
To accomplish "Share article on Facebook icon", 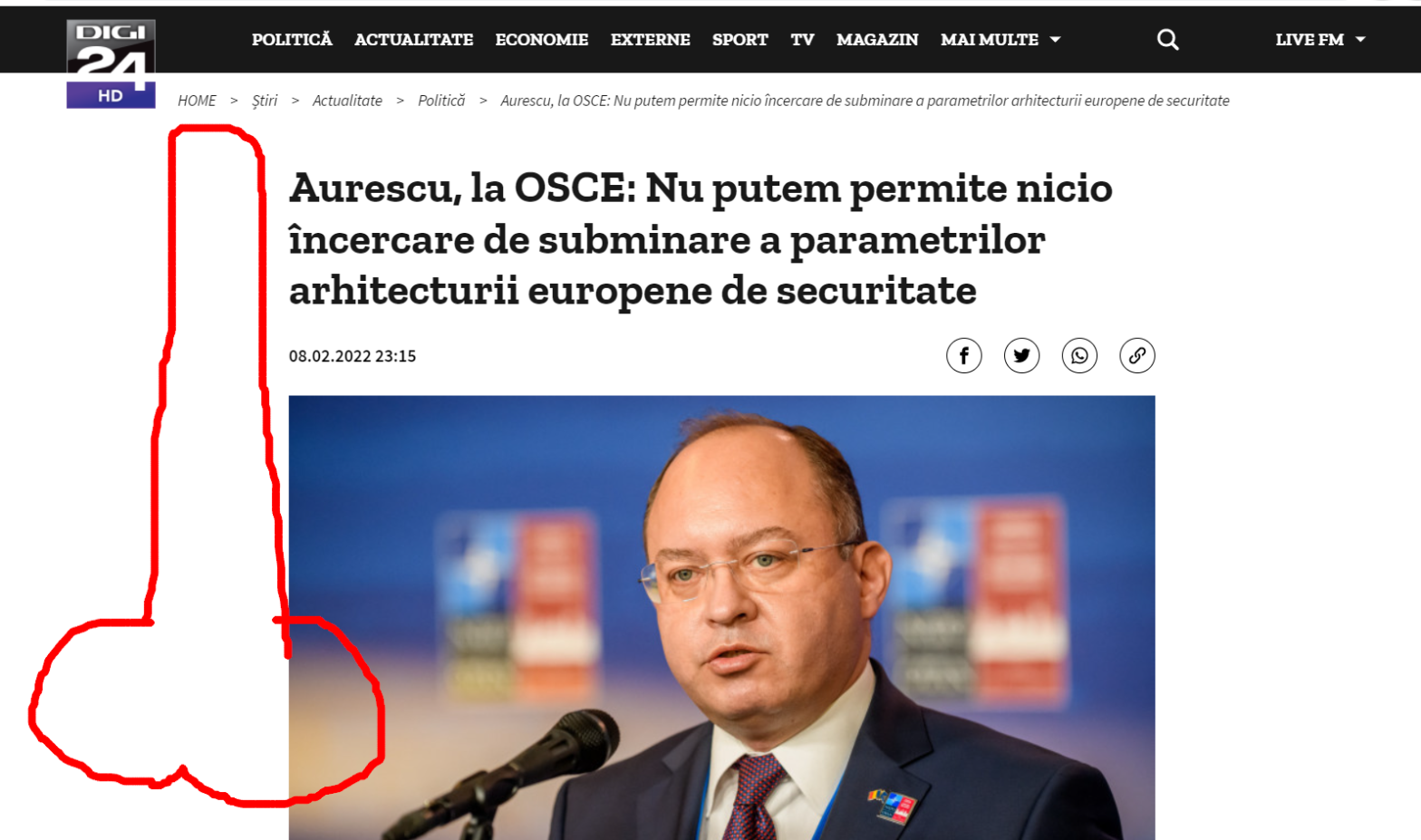I will pyautogui.click(x=964, y=355).
